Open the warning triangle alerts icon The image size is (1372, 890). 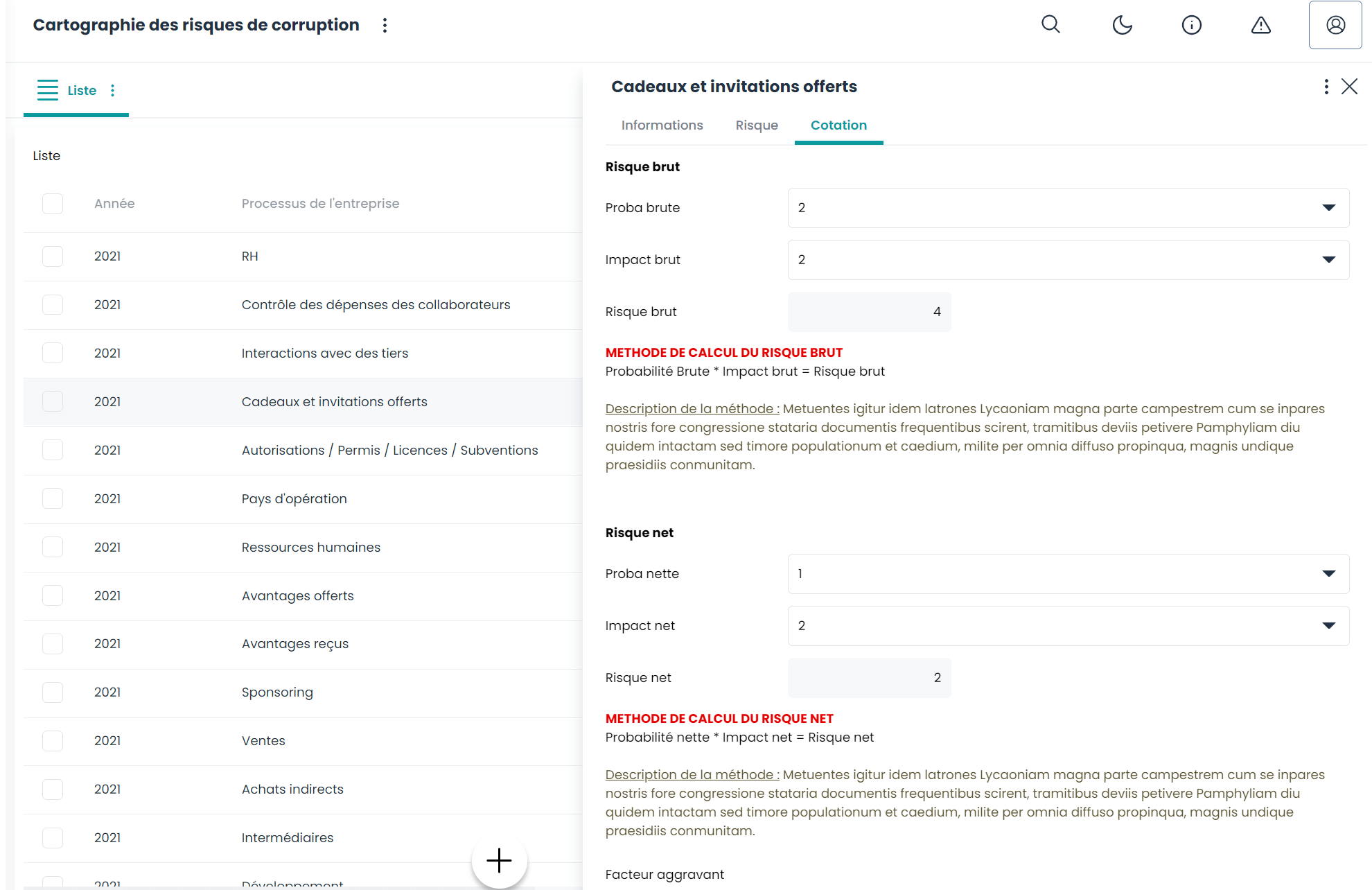tap(1260, 25)
